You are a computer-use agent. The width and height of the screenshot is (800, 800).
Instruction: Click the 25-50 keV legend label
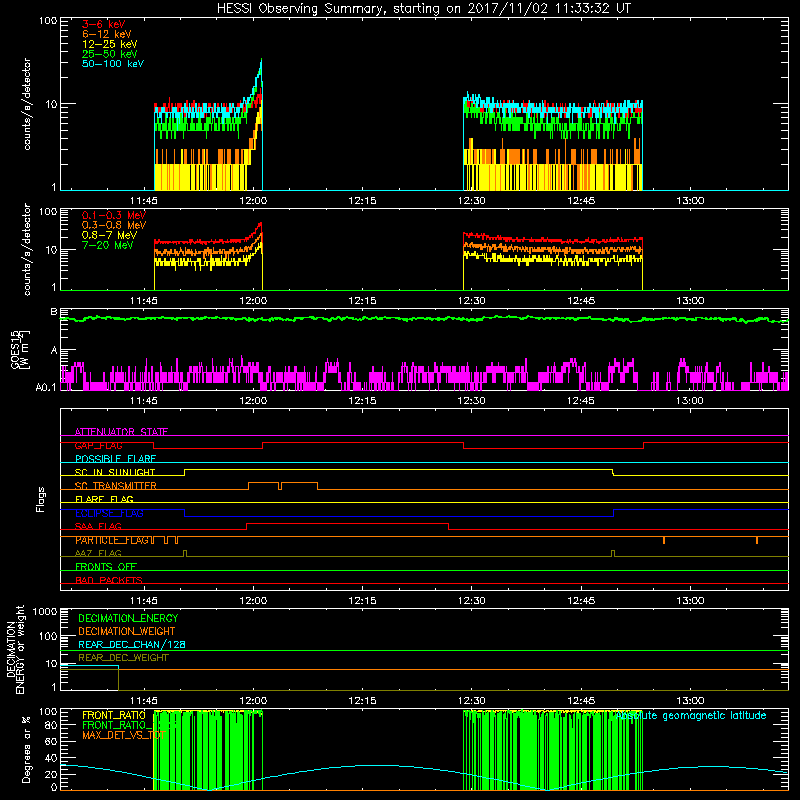[x=110, y=54]
